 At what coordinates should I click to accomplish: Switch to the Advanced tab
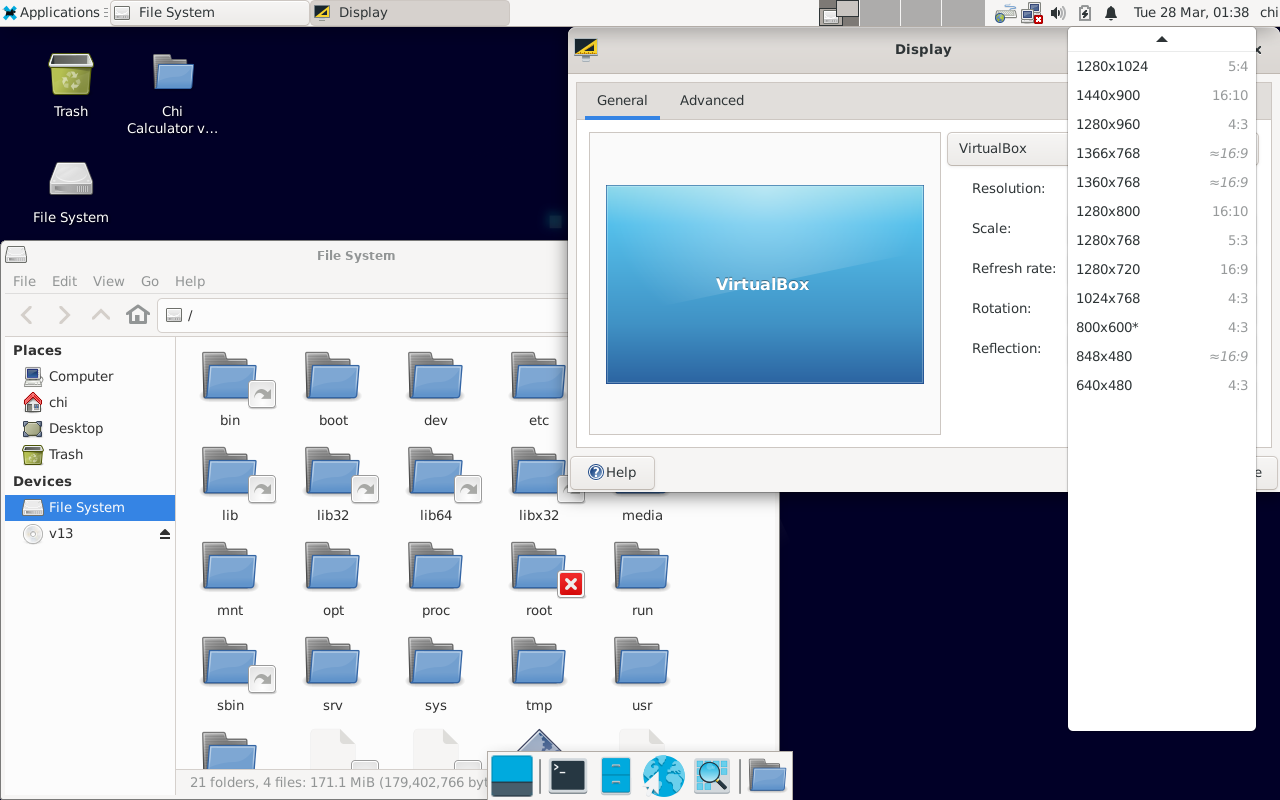711,100
